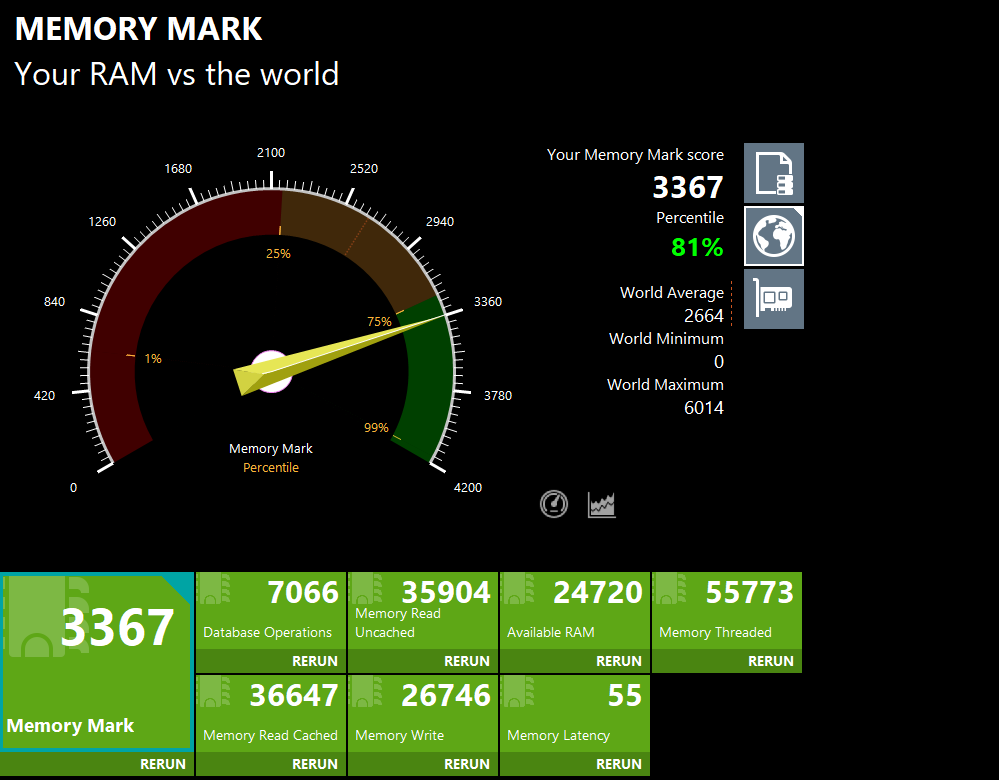Screen dimensions: 999x780
Task: Rerun Available RAM test
Action: coord(619,661)
